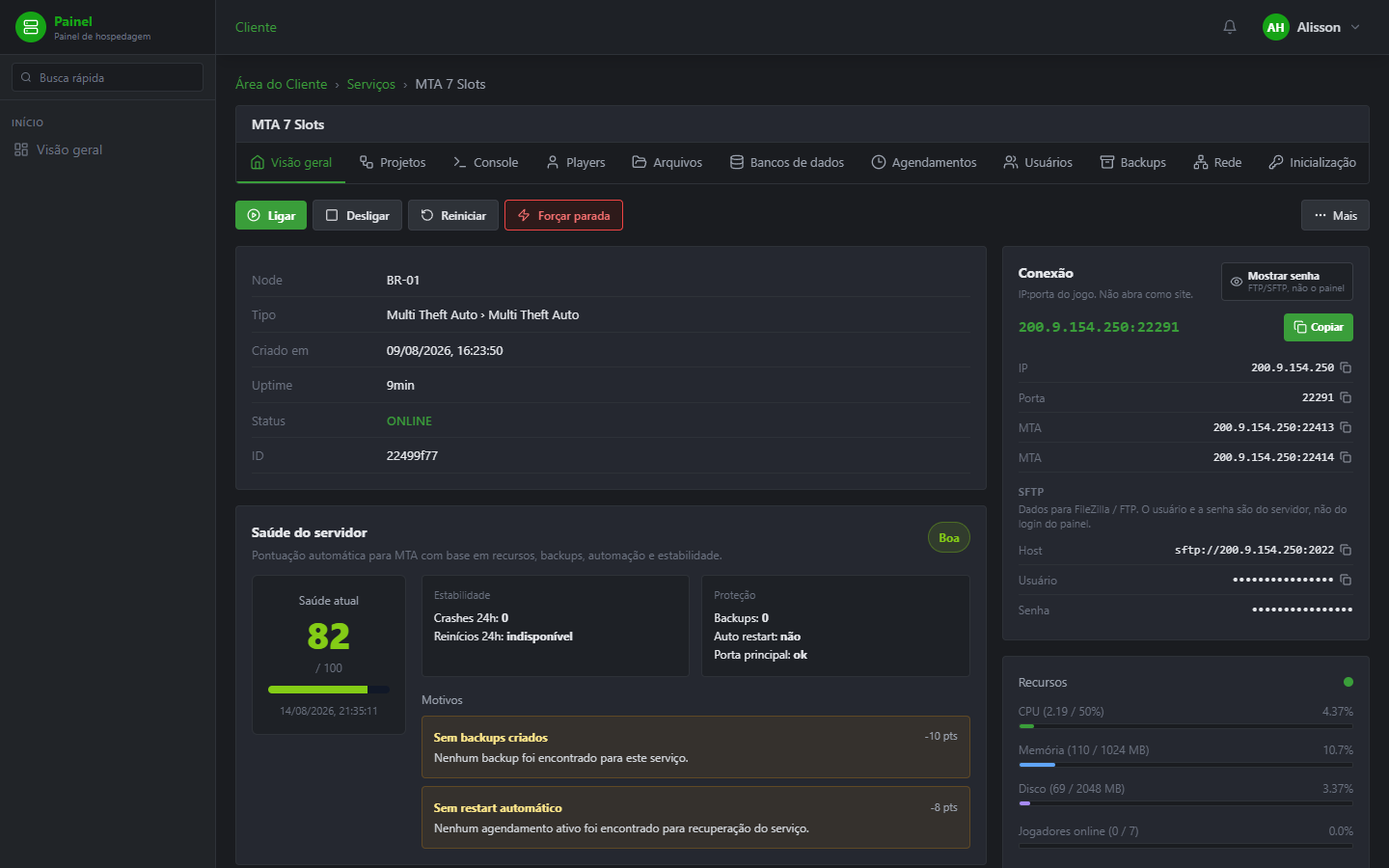Open the Mais options menu
The height and width of the screenshot is (868, 1389).
(x=1335, y=215)
